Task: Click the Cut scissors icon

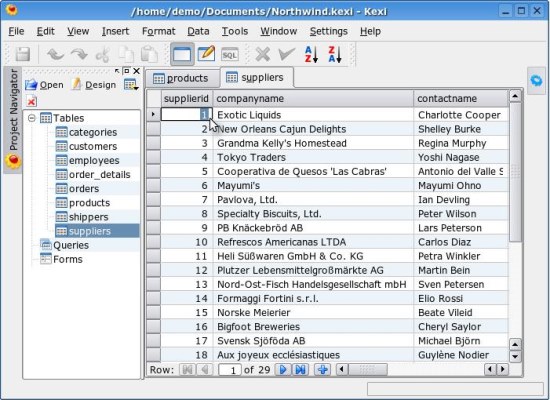Action: pyautogui.click(x=102, y=54)
